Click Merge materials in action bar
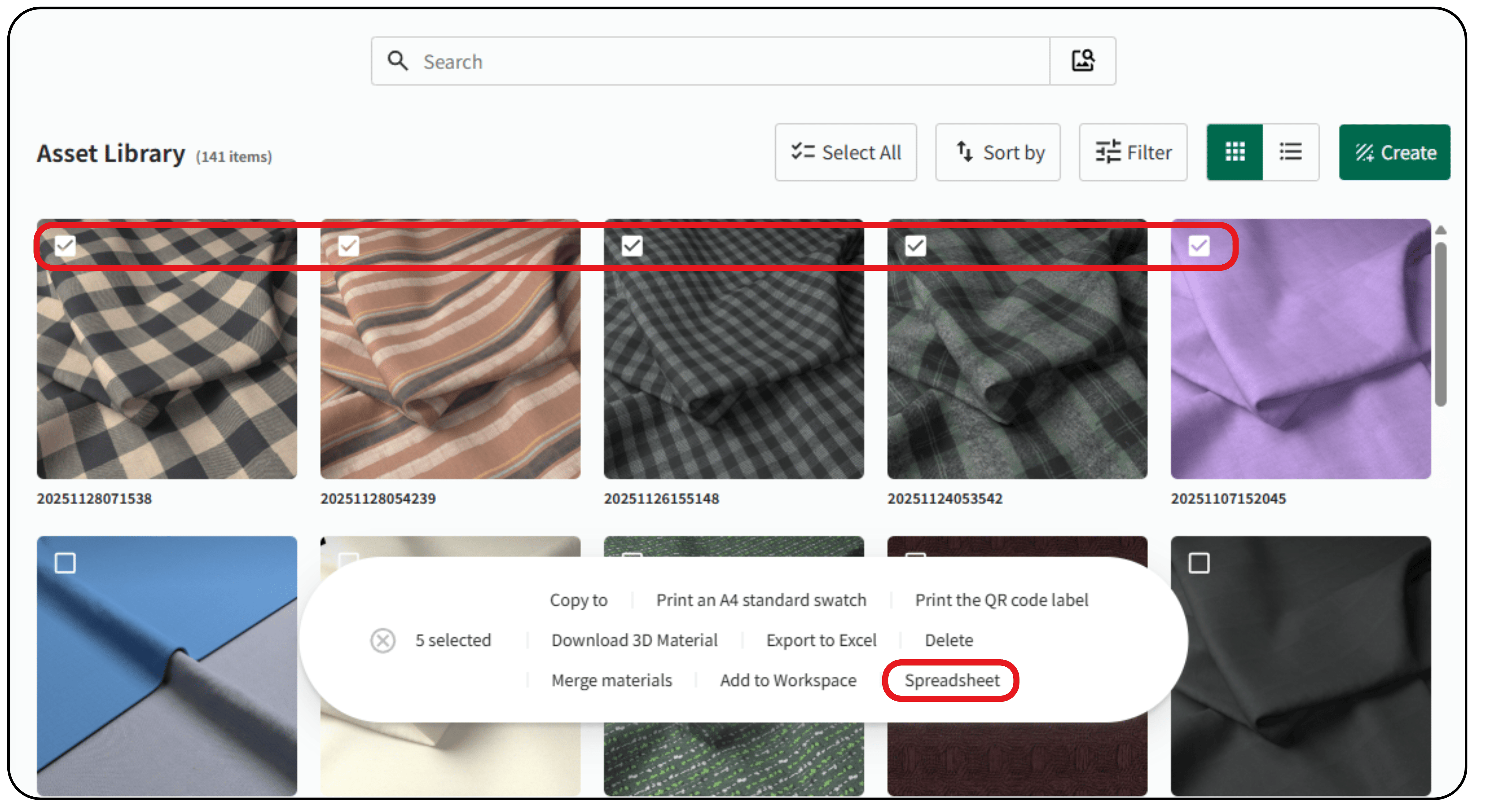 (x=612, y=681)
